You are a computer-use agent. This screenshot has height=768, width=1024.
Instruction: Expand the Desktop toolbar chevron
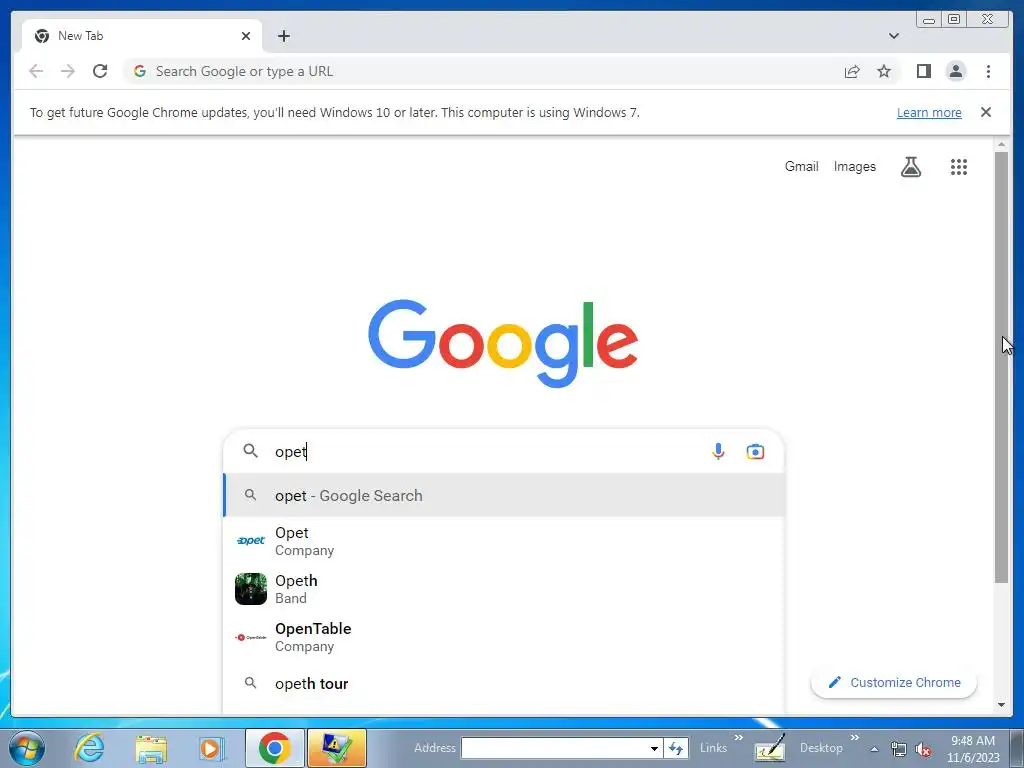point(854,737)
